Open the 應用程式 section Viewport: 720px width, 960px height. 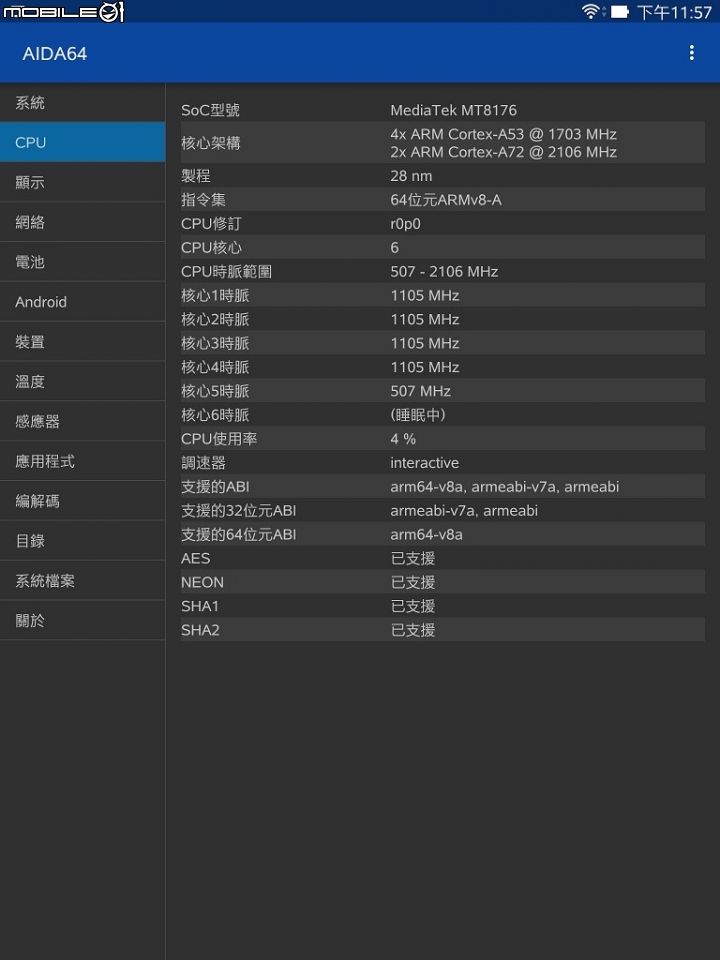83,460
